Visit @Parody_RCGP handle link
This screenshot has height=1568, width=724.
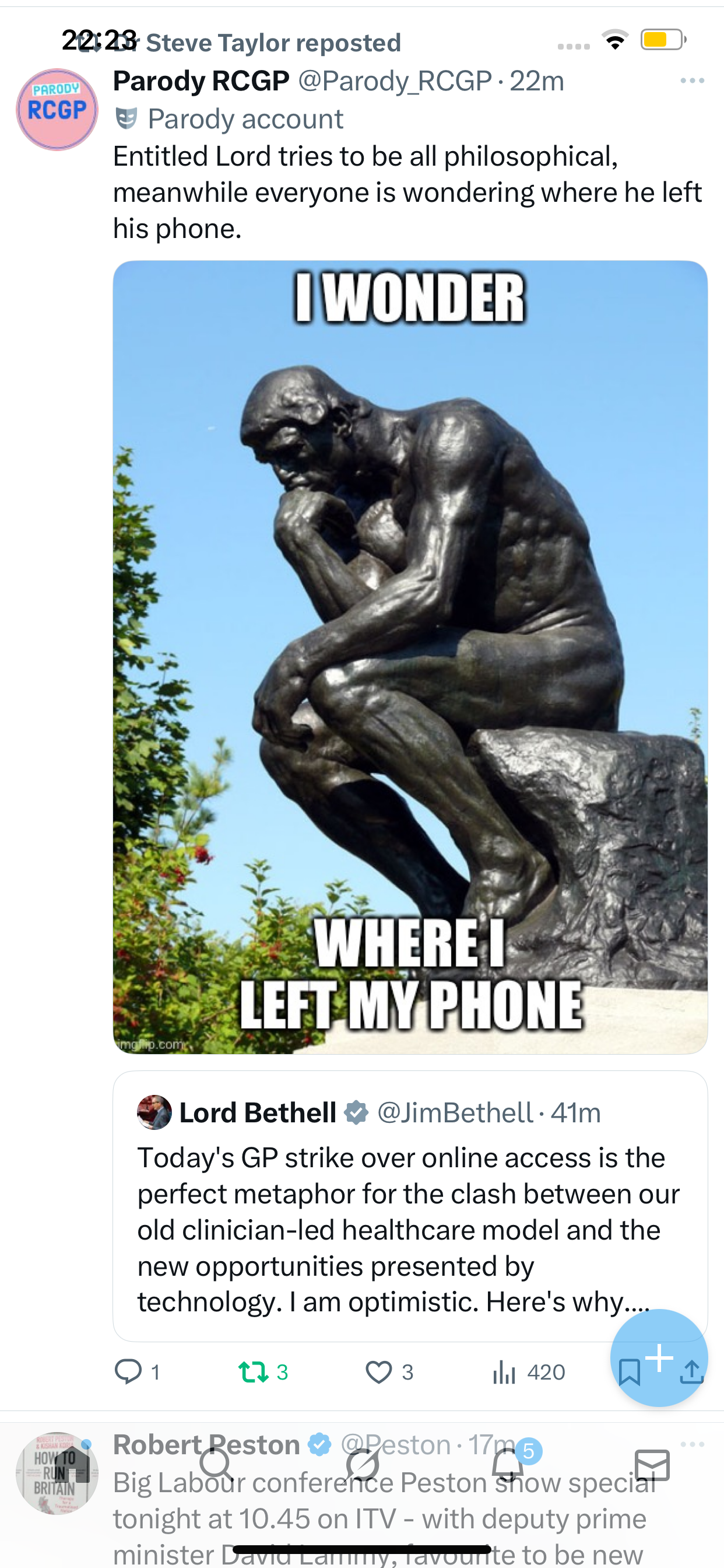point(395,81)
